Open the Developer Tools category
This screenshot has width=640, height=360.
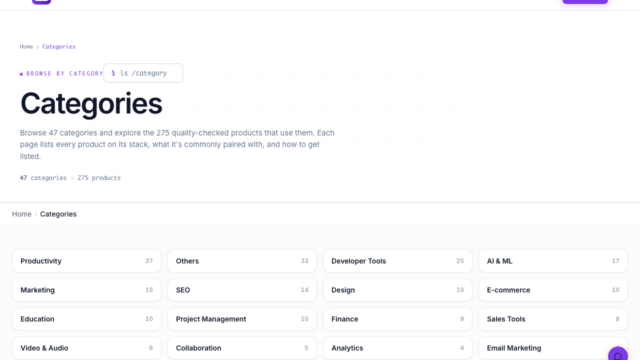click(398, 261)
